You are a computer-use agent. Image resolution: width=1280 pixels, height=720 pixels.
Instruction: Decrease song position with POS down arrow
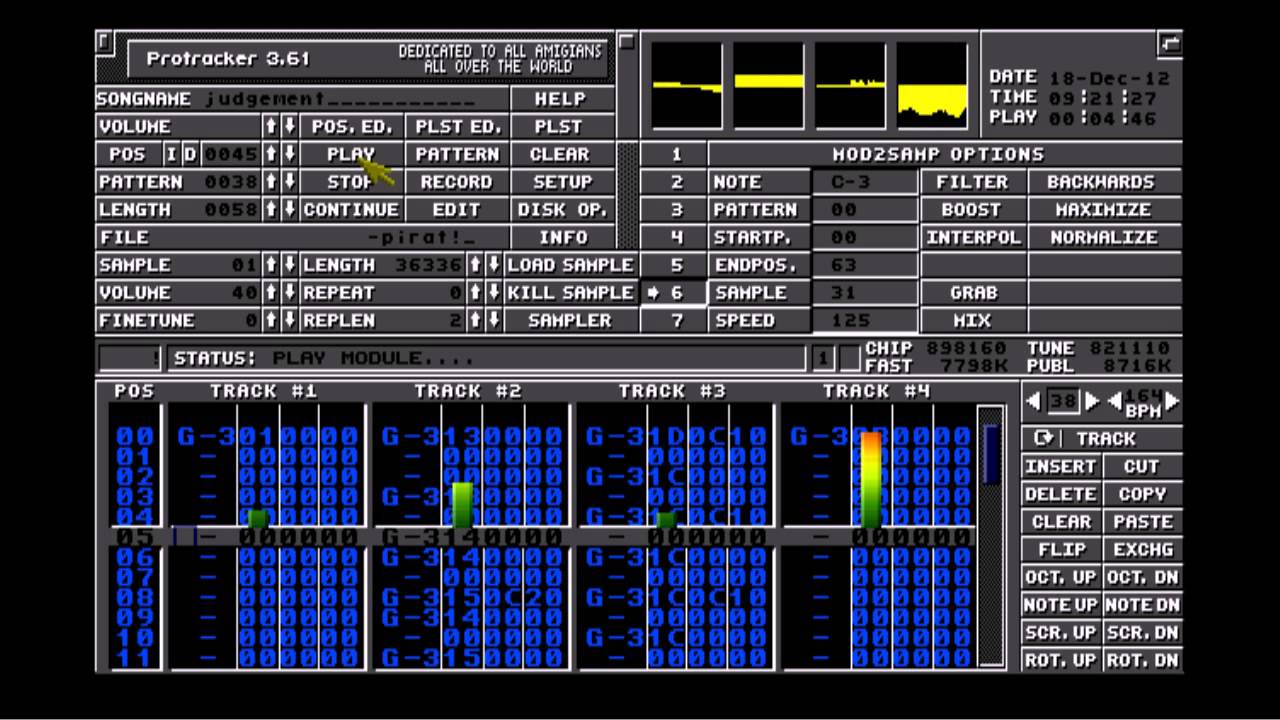click(x=289, y=155)
